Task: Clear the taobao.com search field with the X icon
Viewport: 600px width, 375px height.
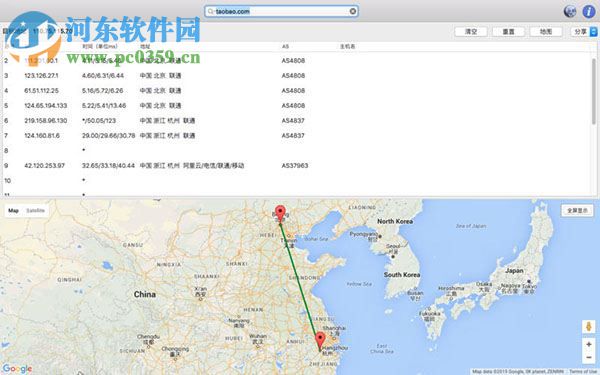Action: [353, 11]
